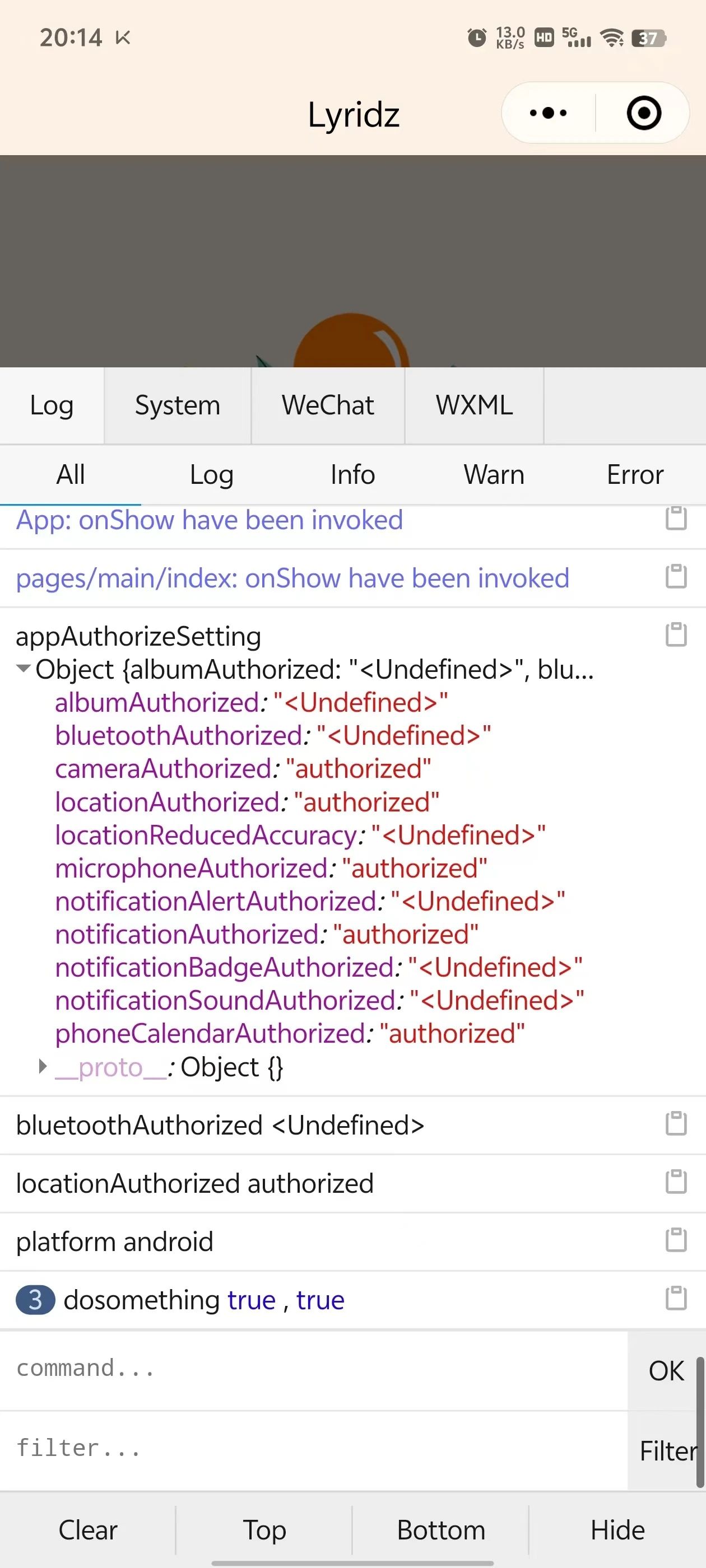Open the WeChat tab

[328, 405]
